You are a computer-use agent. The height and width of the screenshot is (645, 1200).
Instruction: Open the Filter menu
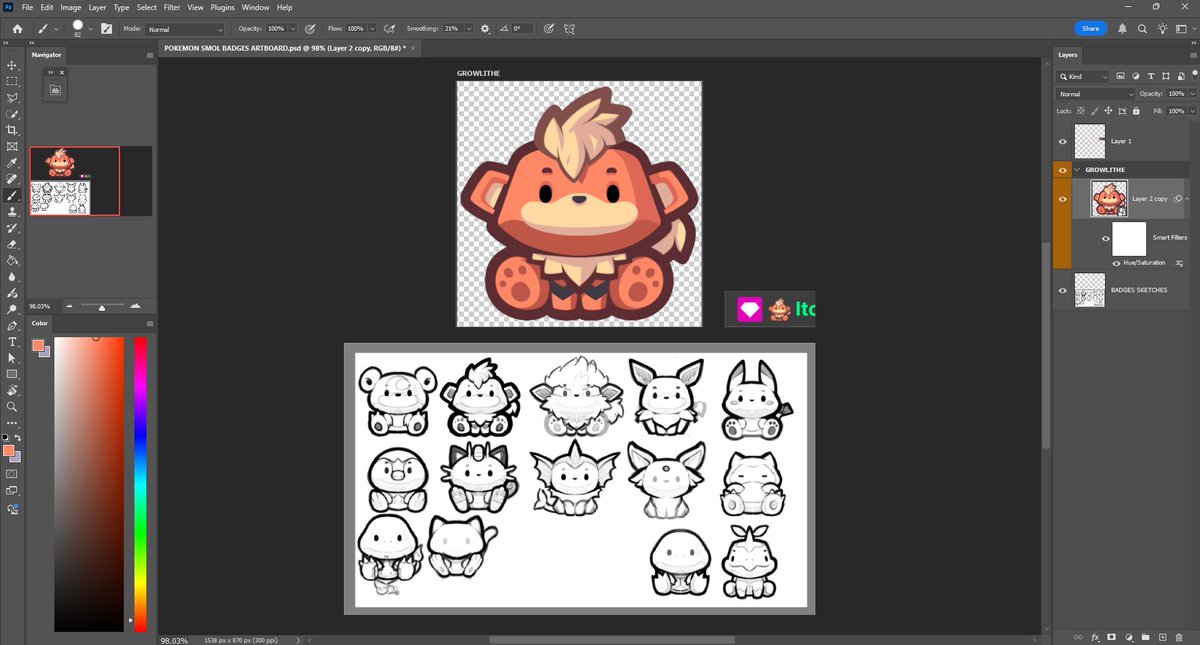(x=171, y=7)
